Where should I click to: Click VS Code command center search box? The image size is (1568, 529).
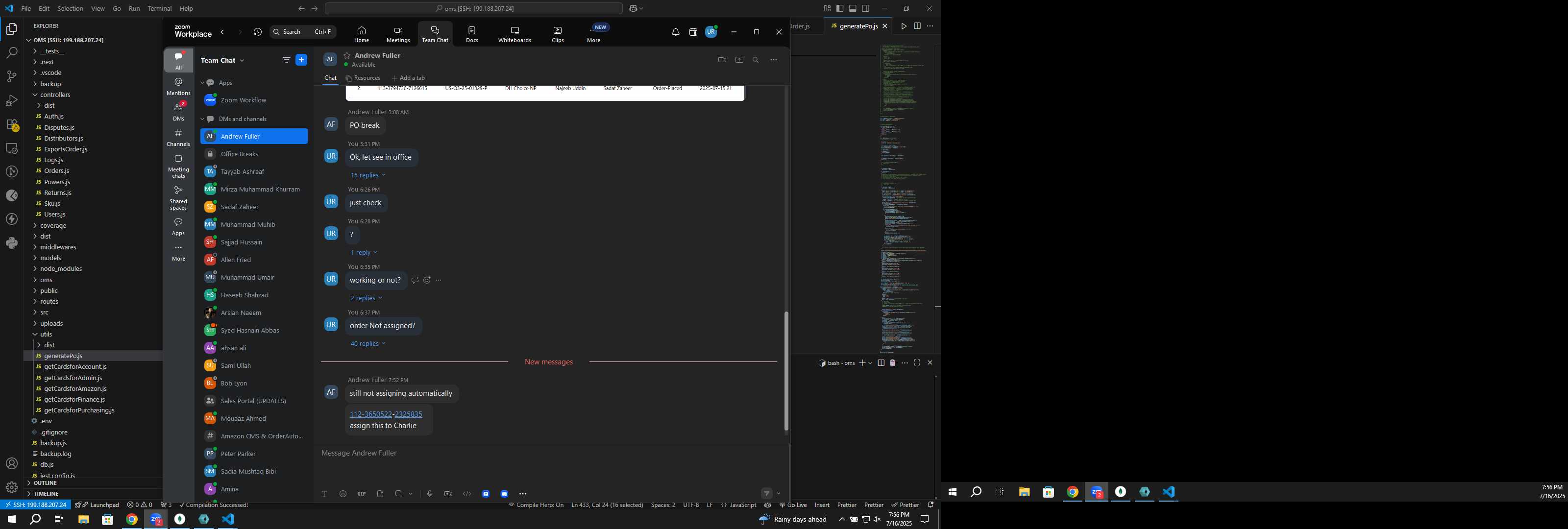(x=473, y=8)
